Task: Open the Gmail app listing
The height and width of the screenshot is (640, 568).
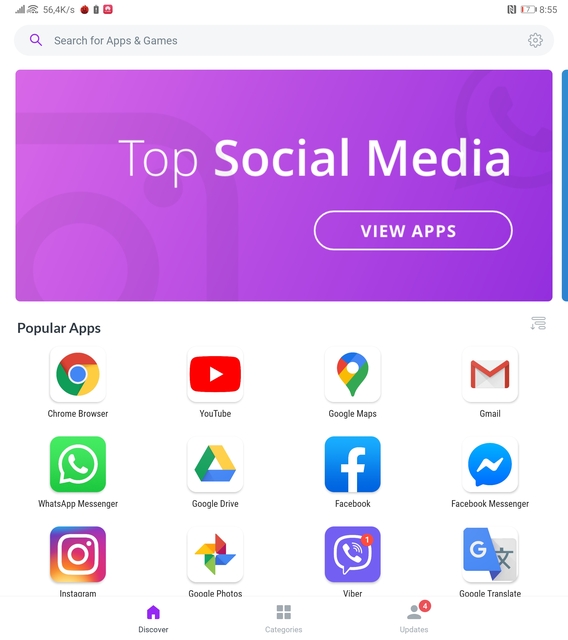Action: click(490, 374)
